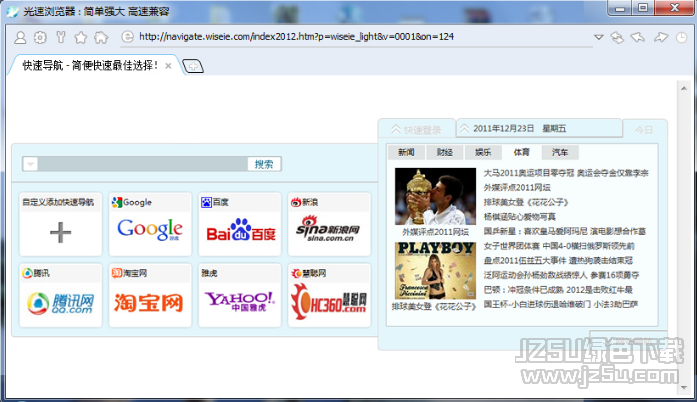The height and width of the screenshot is (402, 697).
Task: Switch to the 体育 sports tab
Action: 521,153
